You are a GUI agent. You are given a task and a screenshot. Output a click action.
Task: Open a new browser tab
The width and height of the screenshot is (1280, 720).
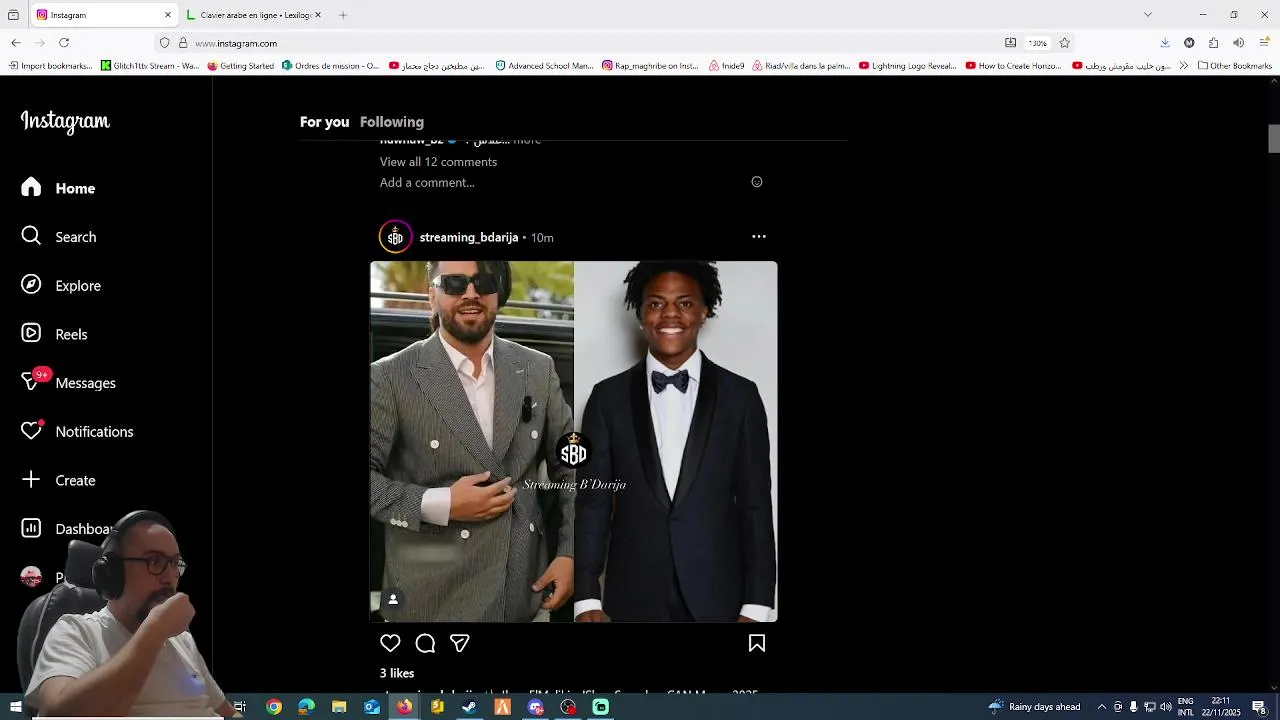pyautogui.click(x=343, y=15)
